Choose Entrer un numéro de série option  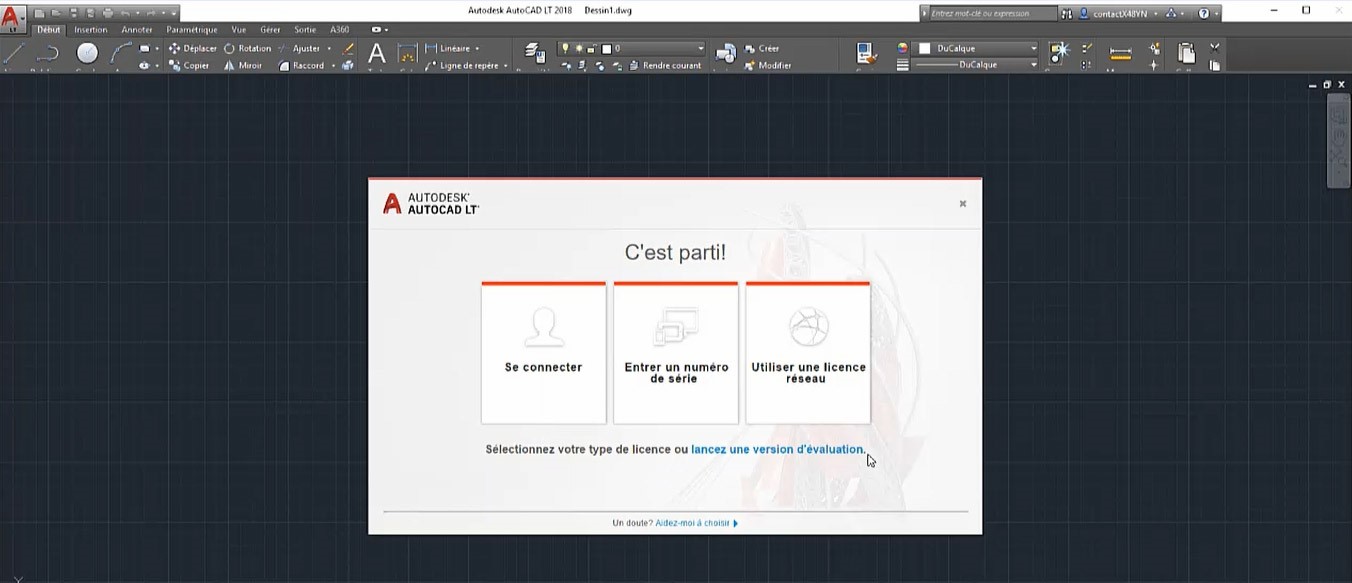pos(676,353)
